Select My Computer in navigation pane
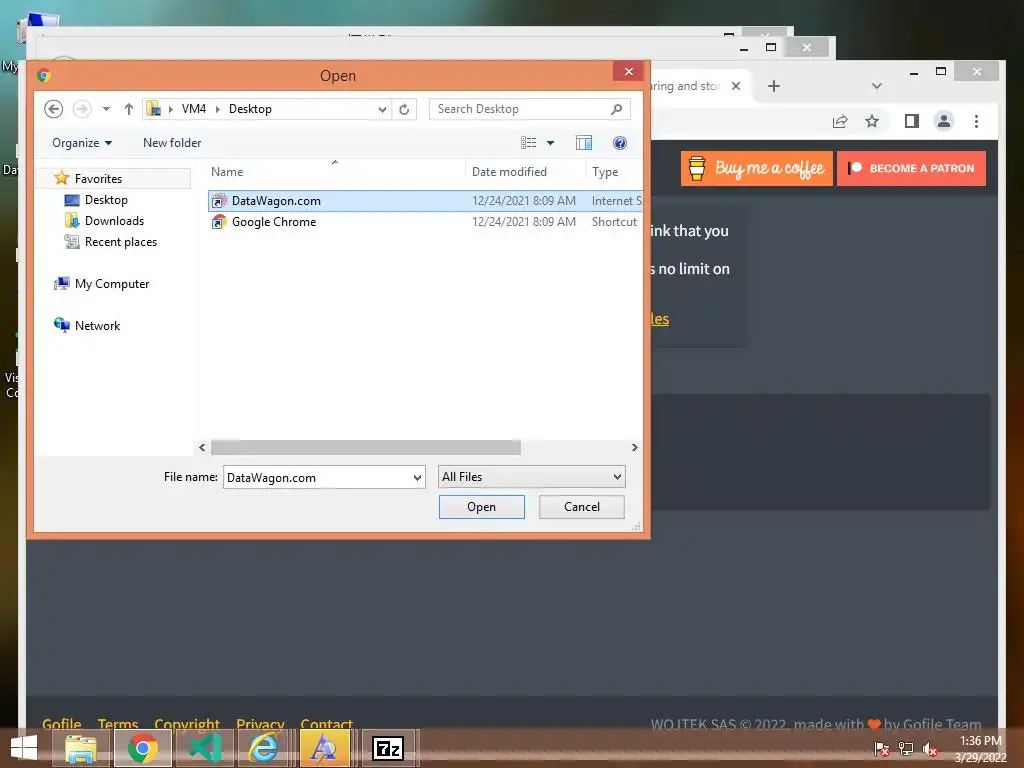This screenshot has height=768, width=1024. coord(112,283)
